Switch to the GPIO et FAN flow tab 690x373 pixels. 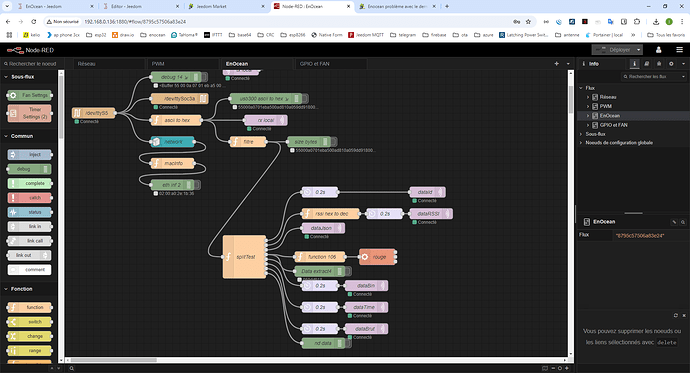[x=331, y=64]
